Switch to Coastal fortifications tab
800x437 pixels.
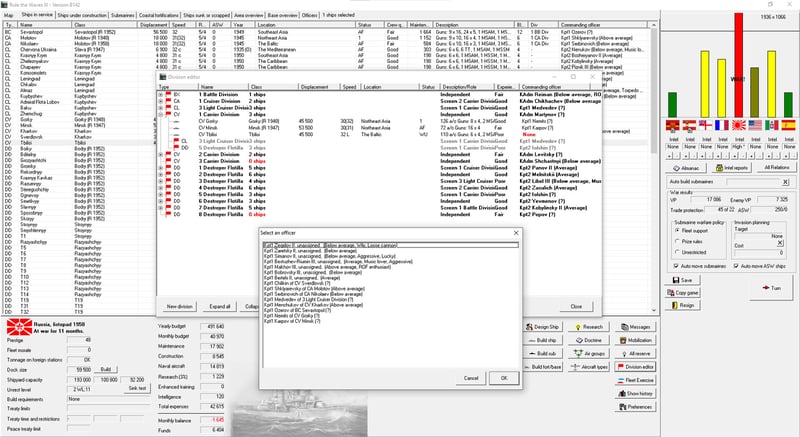[159, 15]
